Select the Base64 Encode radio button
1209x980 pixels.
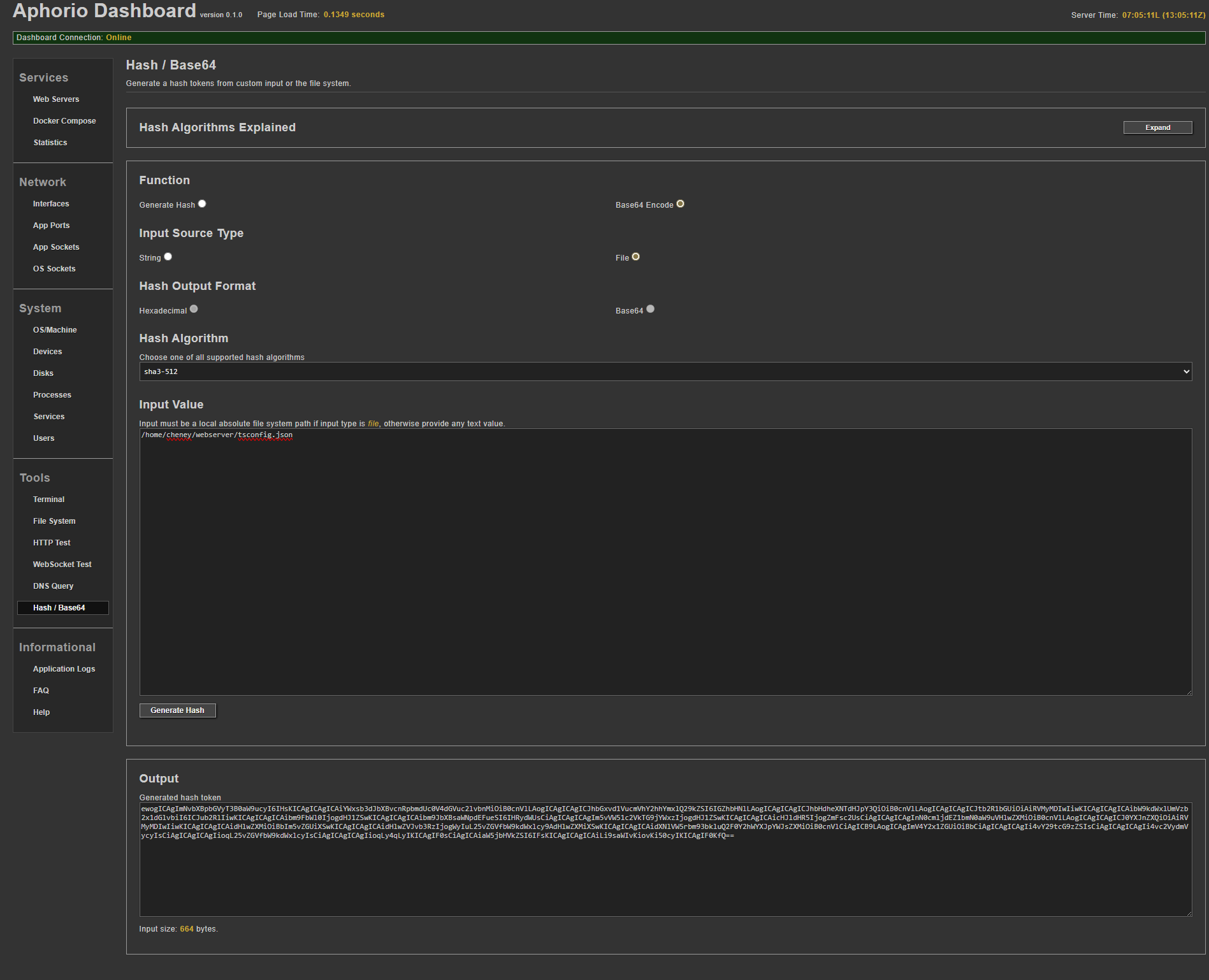tap(680, 204)
